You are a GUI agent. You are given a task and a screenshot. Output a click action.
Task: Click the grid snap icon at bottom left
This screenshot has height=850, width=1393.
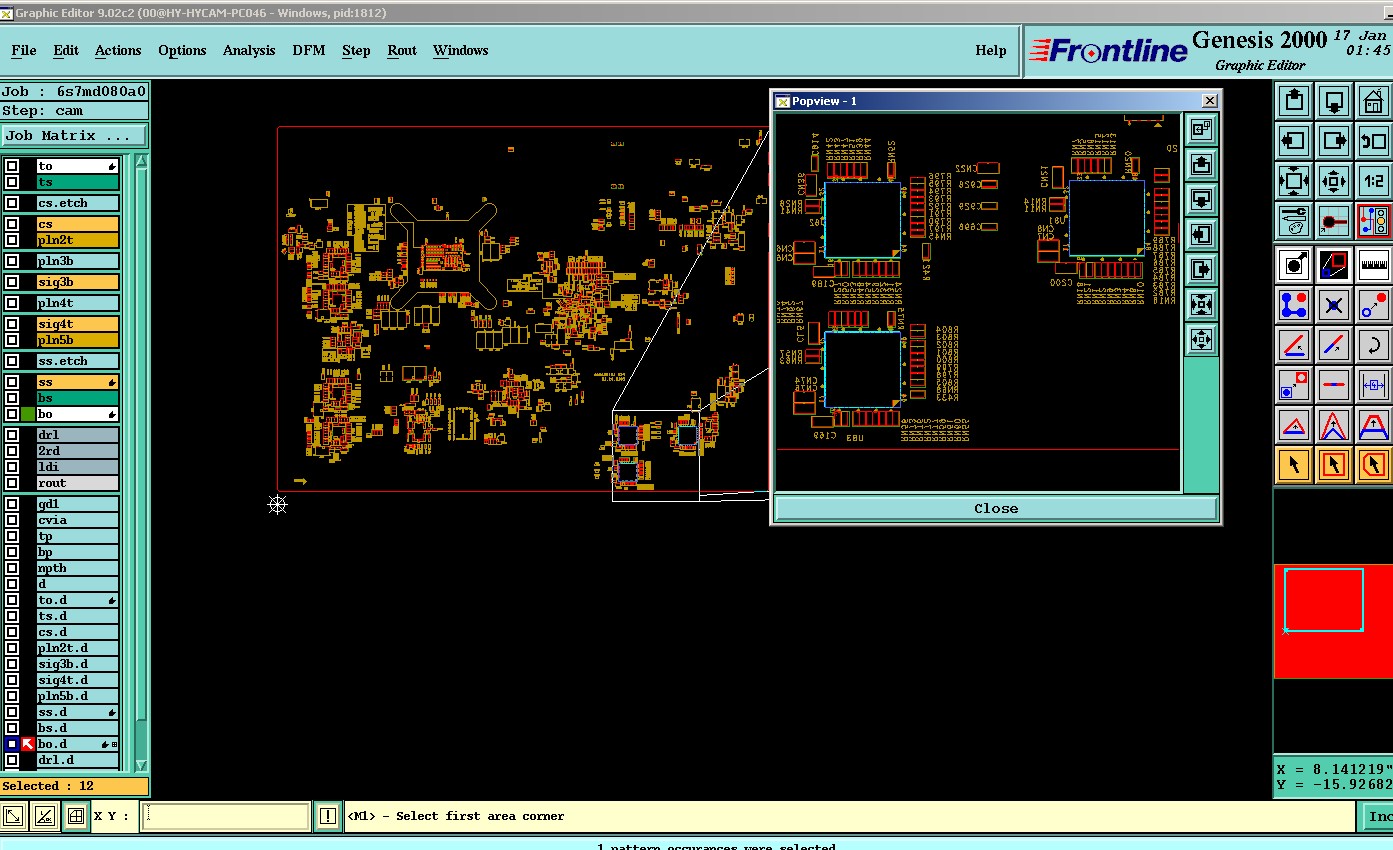pos(75,816)
